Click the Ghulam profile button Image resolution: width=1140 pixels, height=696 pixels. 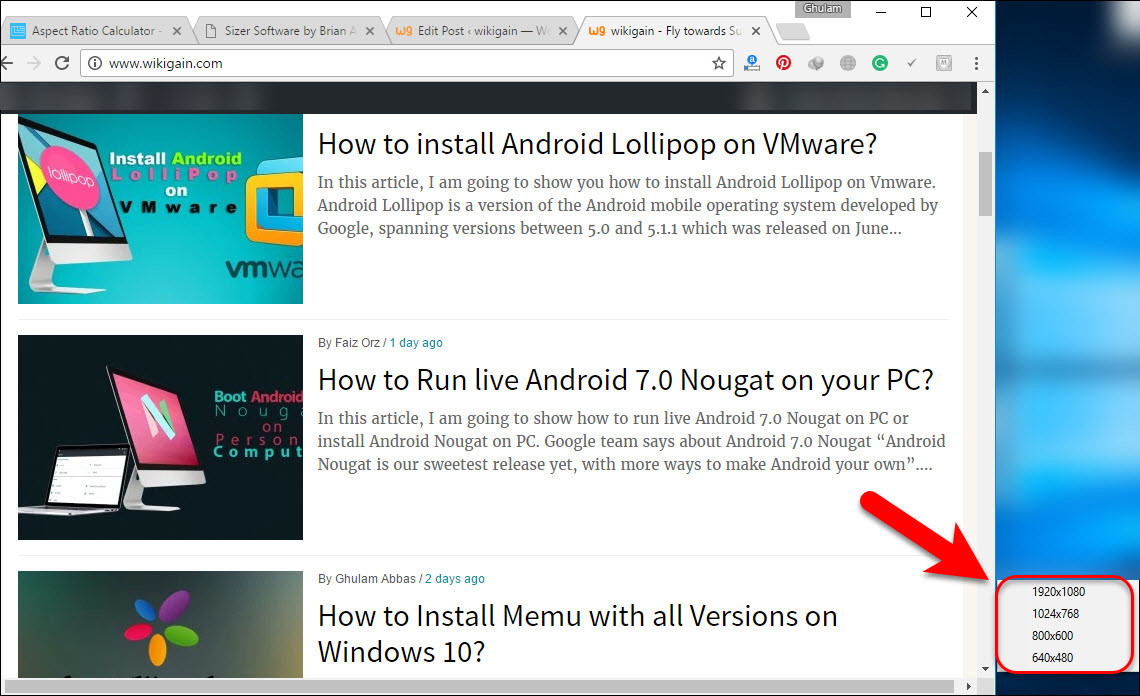coord(822,9)
